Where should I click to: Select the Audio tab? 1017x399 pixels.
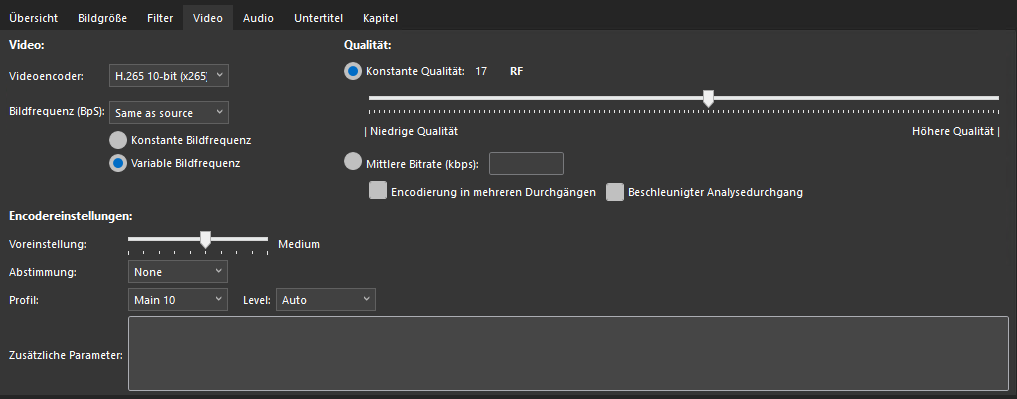(258, 18)
